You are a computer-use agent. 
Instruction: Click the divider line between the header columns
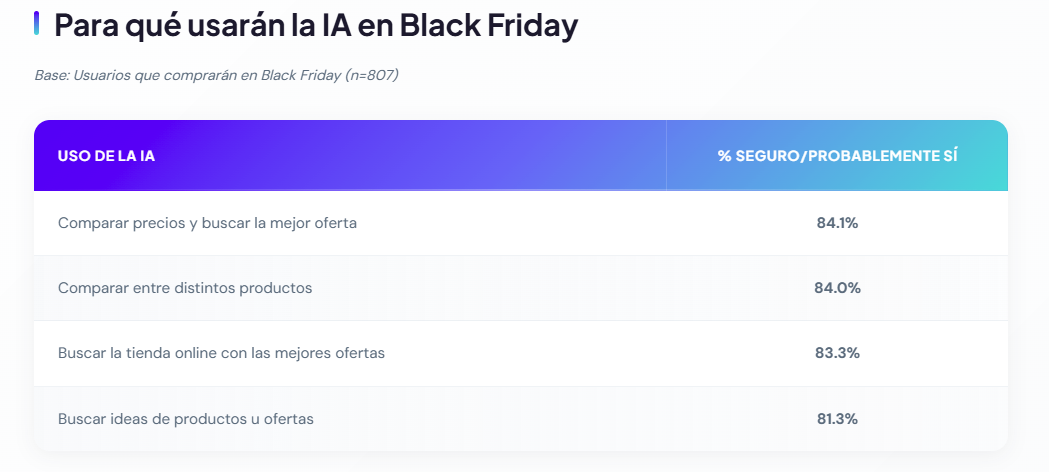click(x=666, y=156)
